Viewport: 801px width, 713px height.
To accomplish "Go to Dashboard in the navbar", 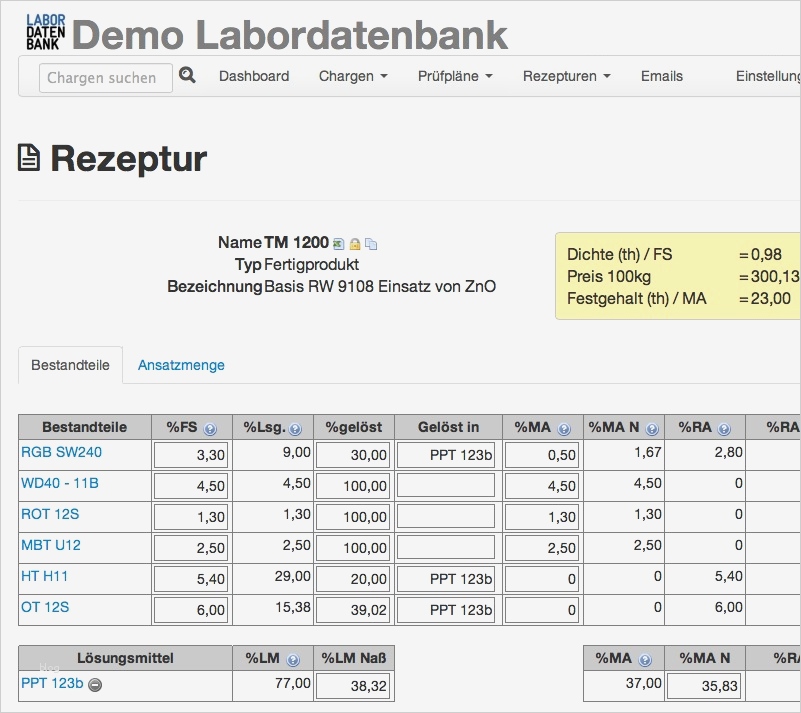I will coord(254,76).
